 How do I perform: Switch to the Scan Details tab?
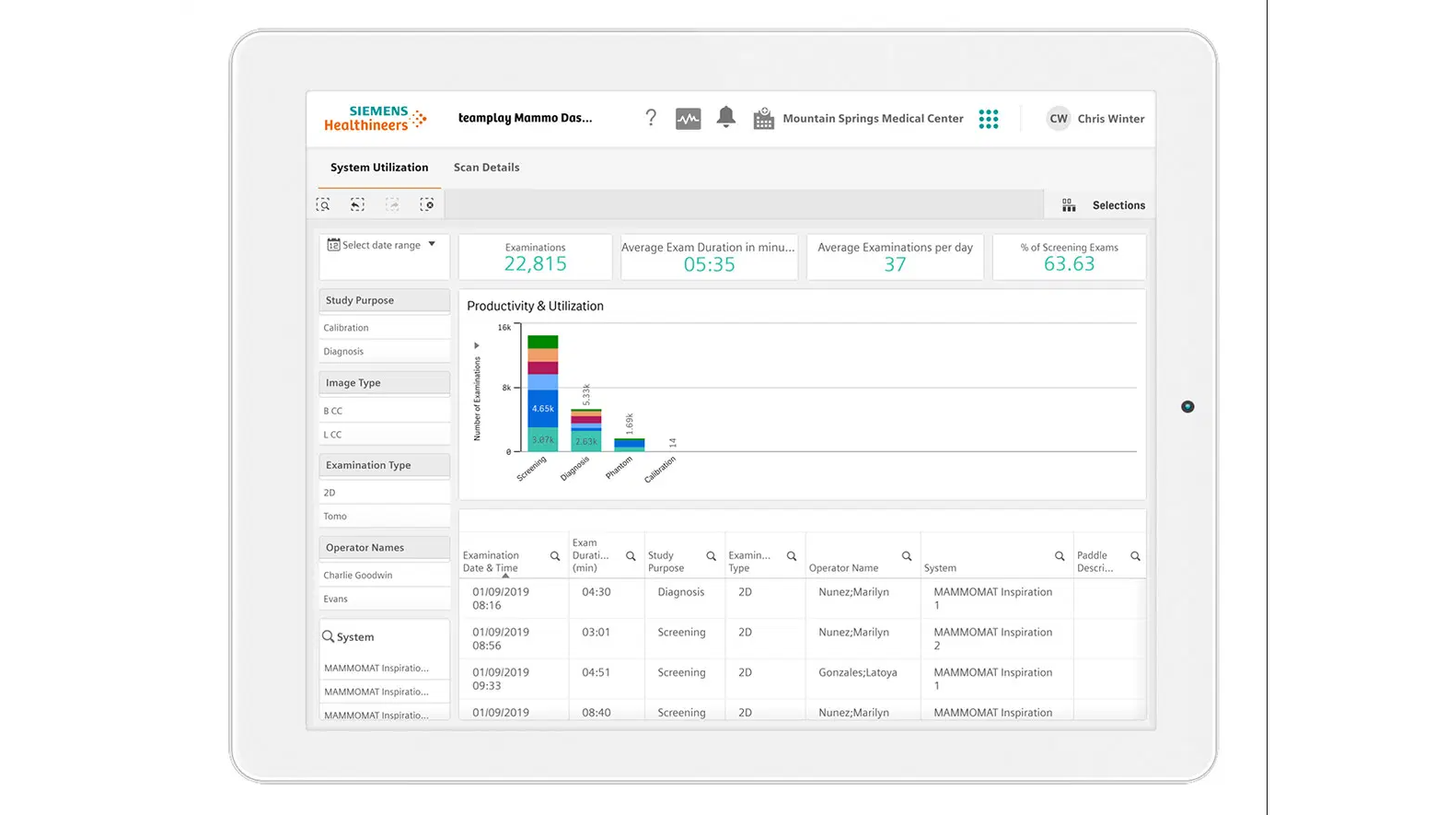tap(486, 168)
